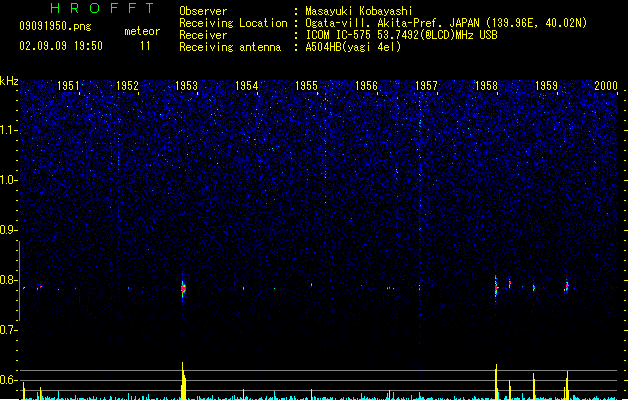Click the 1957 time axis marker
This screenshot has height=400, width=629.
[x=426, y=86]
